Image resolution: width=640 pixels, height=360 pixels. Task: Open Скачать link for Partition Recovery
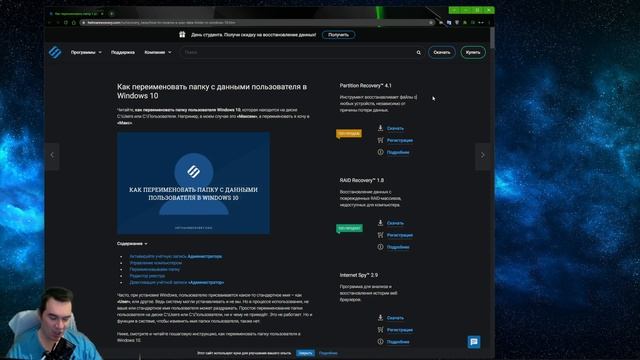pos(395,128)
